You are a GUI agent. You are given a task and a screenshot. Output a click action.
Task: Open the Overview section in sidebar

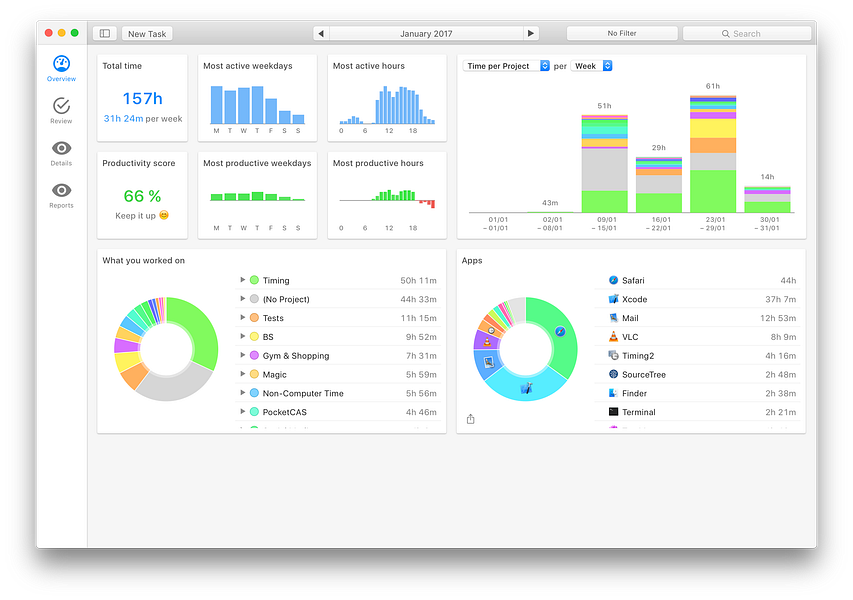coord(61,69)
